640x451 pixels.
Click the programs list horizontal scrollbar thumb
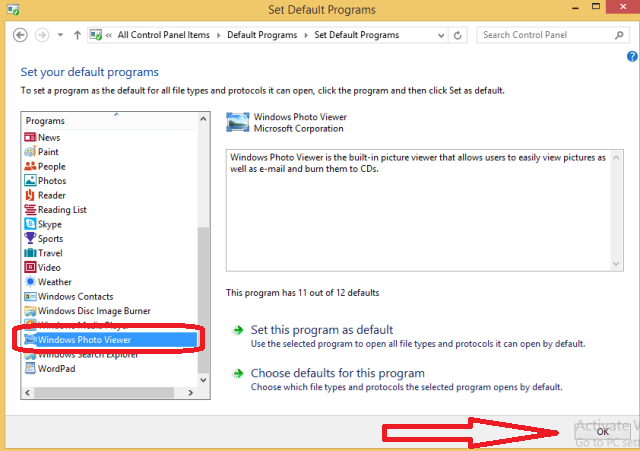[104, 393]
